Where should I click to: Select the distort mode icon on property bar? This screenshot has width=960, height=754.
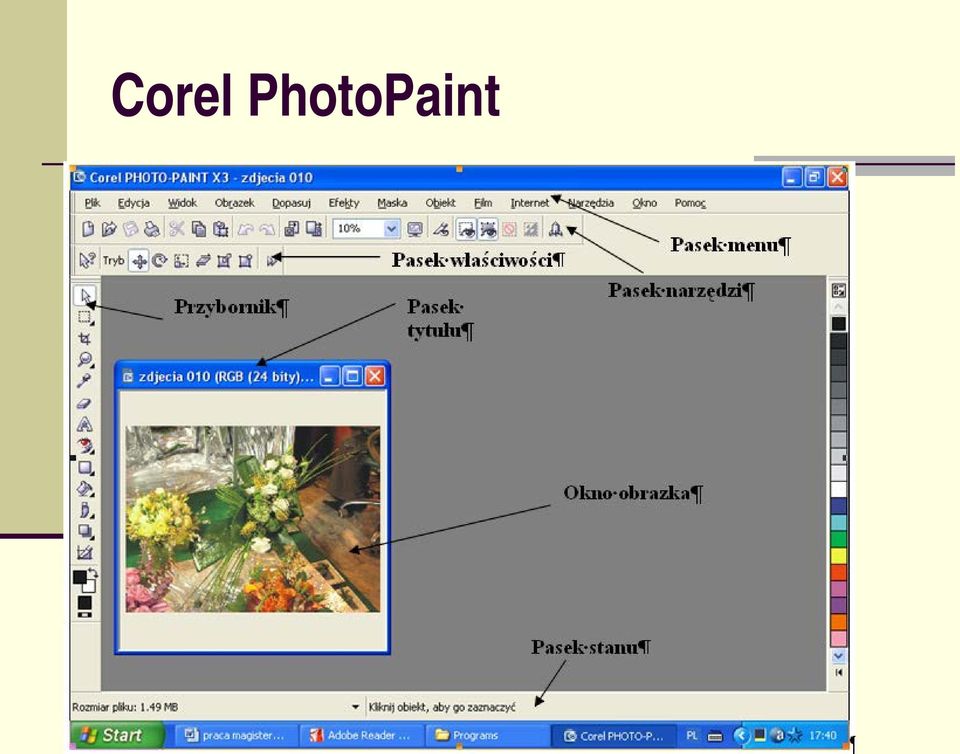pyautogui.click(x=224, y=261)
